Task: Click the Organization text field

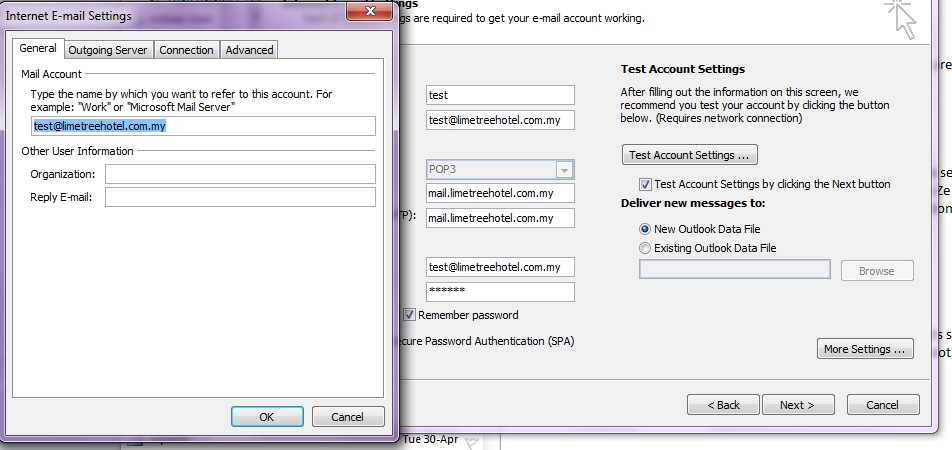Action: click(240, 174)
